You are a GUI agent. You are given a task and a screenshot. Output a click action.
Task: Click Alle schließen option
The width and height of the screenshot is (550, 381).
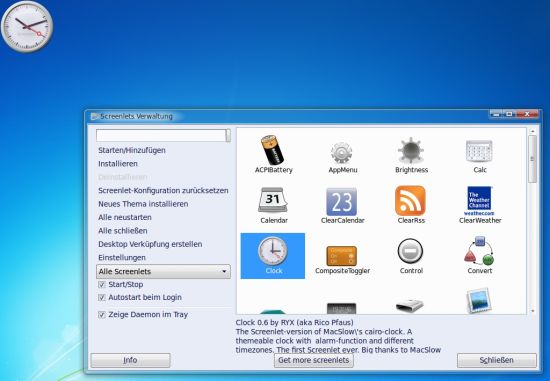click(x=123, y=230)
